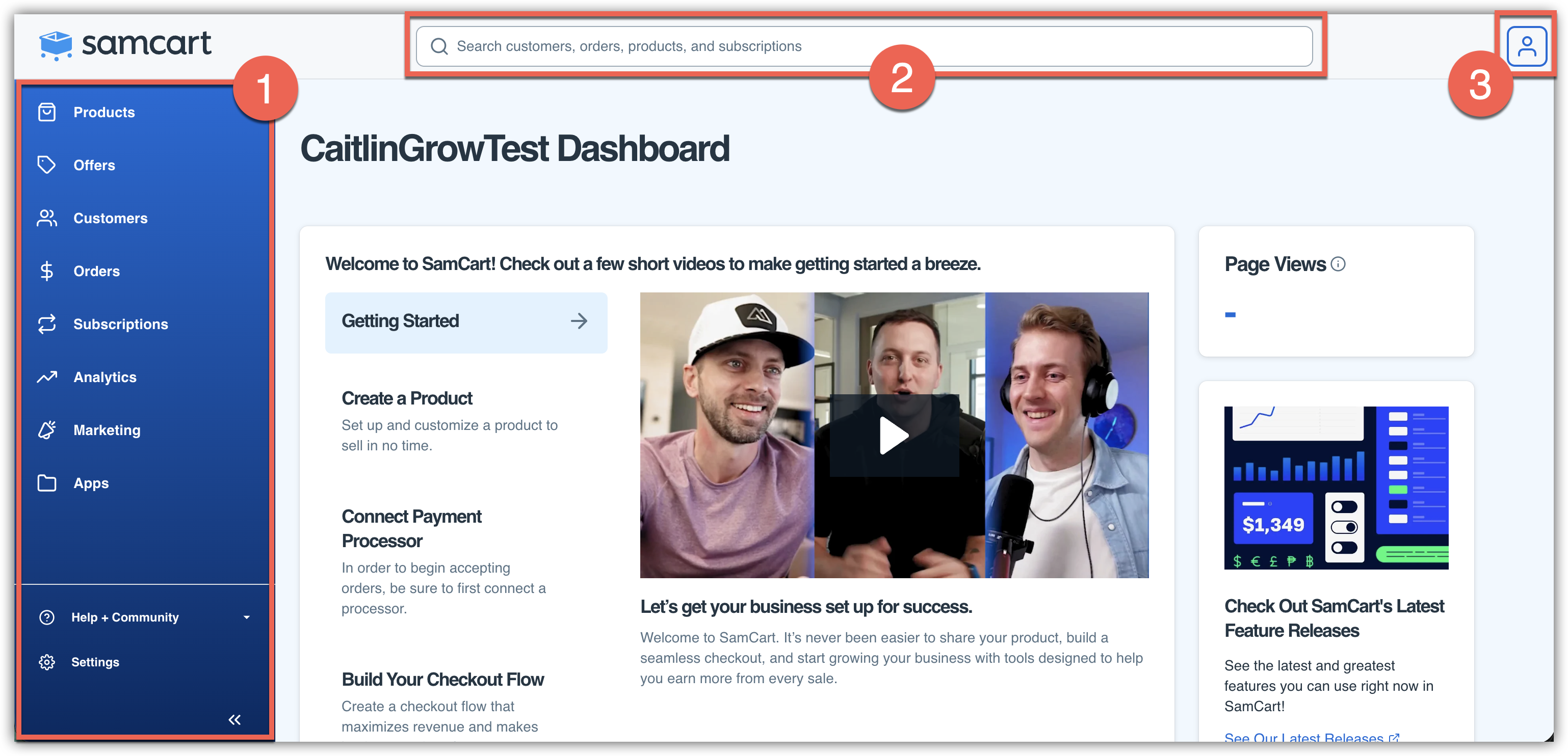Viewport: 1568px width, 756px height.
Task: Select the Create a Product section
Action: click(407, 398)
